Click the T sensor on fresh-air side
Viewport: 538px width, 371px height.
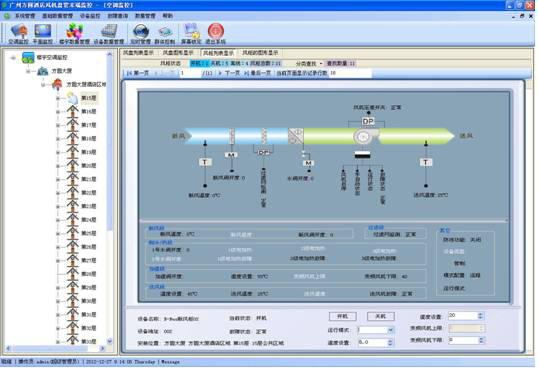pos(205,162)
